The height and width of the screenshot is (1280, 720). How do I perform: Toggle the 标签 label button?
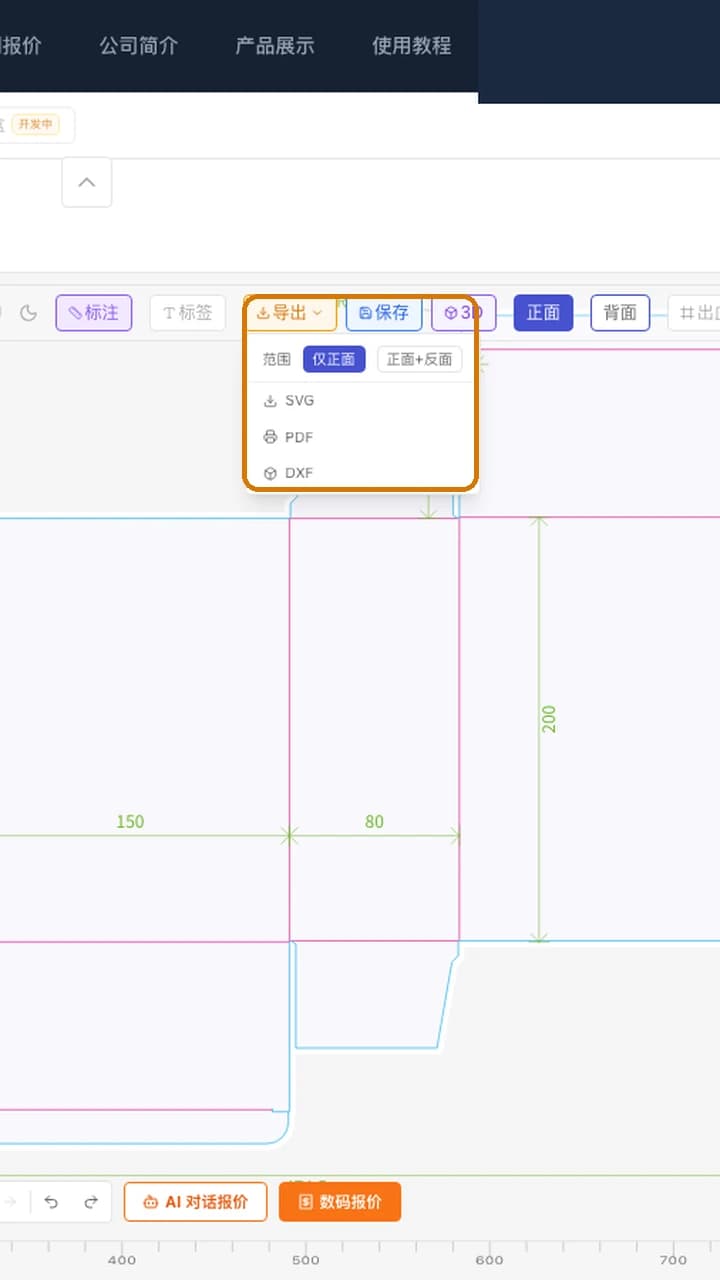click(x=188, y=313)
